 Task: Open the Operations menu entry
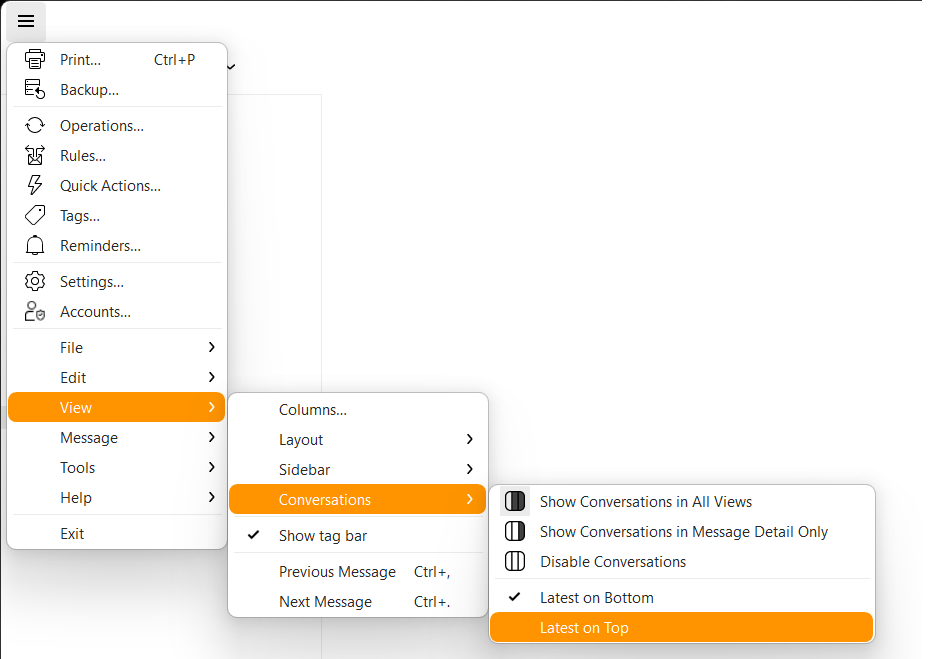pyautogui.click(x=117, y=126)
